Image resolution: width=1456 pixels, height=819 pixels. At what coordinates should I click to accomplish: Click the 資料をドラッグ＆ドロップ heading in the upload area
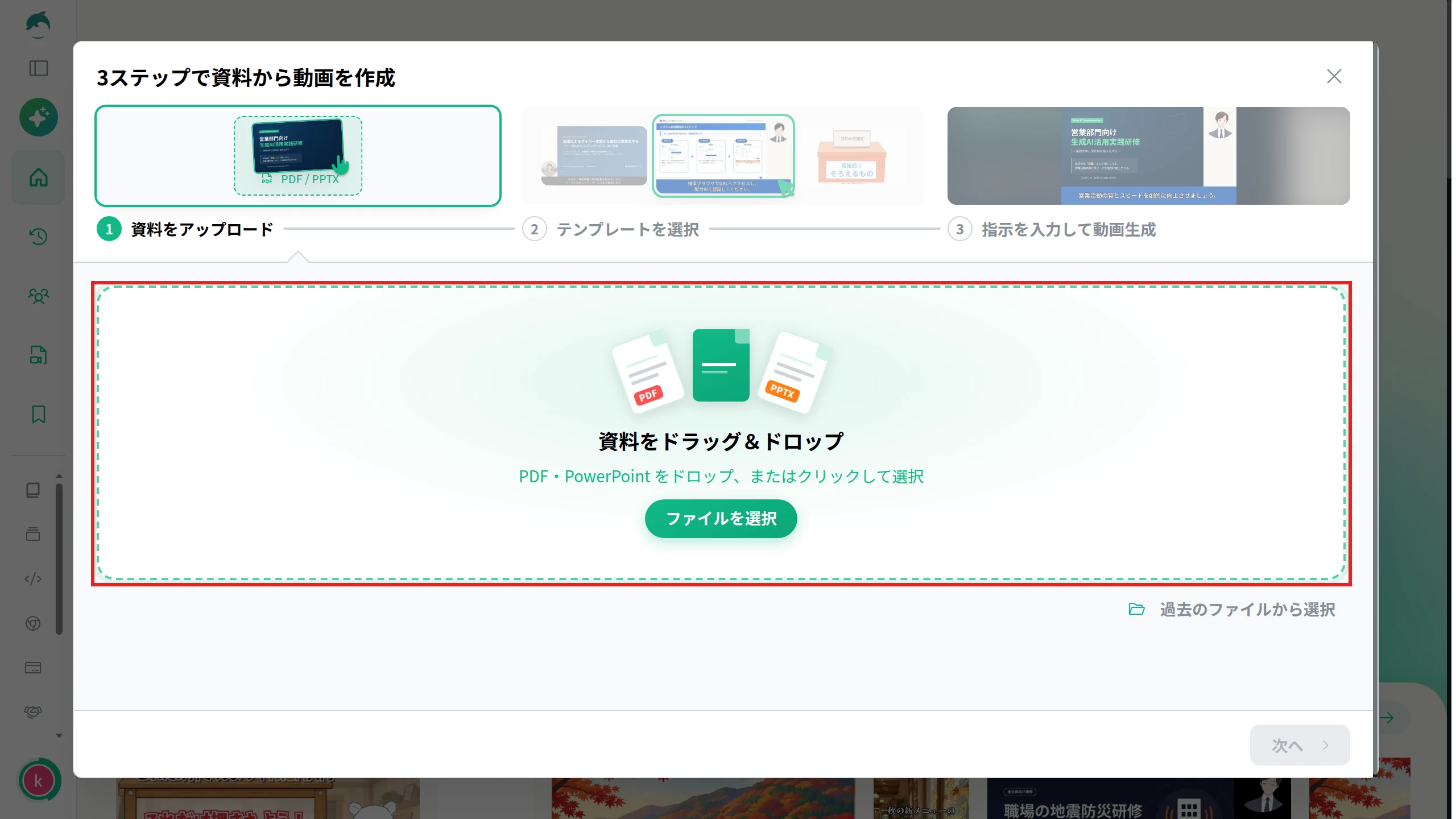(721, 442)
